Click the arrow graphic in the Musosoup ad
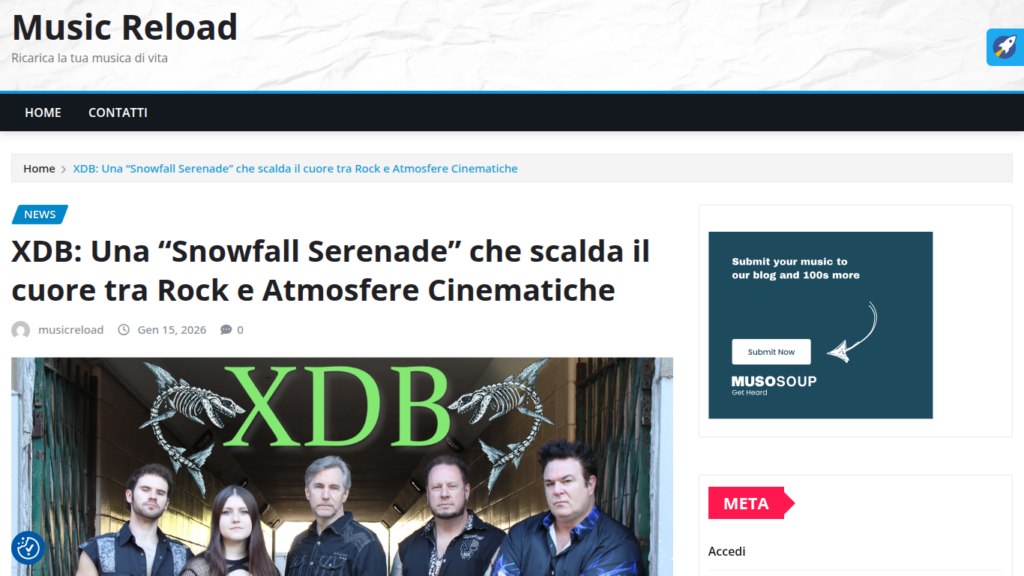This screenshot has height=576, width=1024. (x=853, y=332)
